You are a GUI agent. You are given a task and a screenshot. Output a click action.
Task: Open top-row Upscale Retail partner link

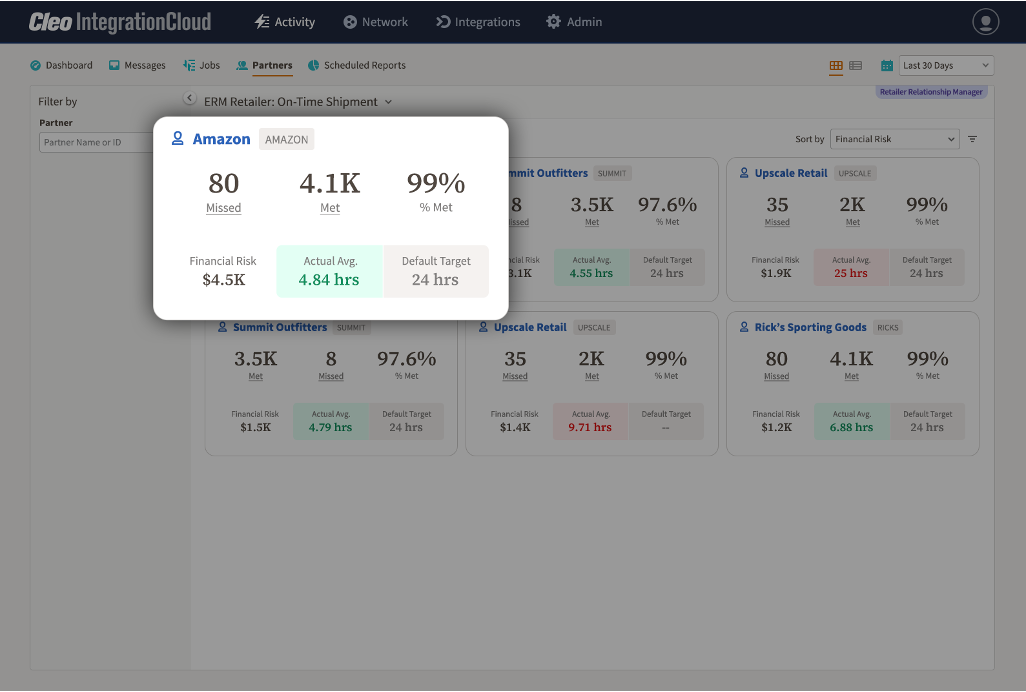click(790, 173)
